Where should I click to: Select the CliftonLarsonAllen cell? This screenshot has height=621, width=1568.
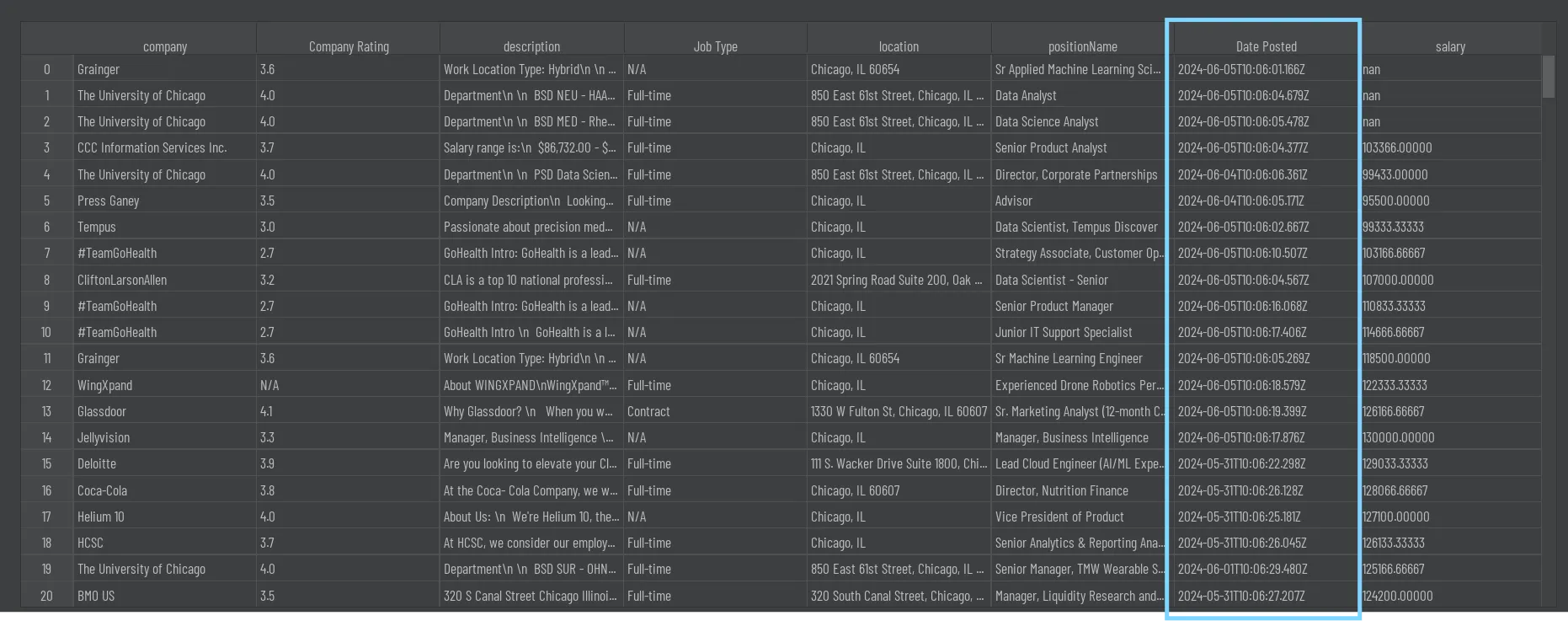[165, 280]
